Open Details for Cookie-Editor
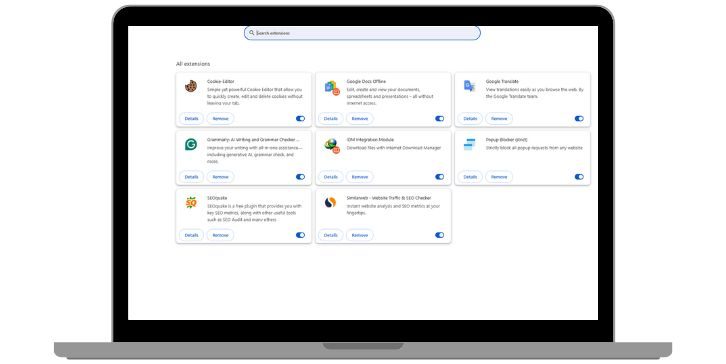The width and height of the screenshot is (726, 364). coord(191,119)
